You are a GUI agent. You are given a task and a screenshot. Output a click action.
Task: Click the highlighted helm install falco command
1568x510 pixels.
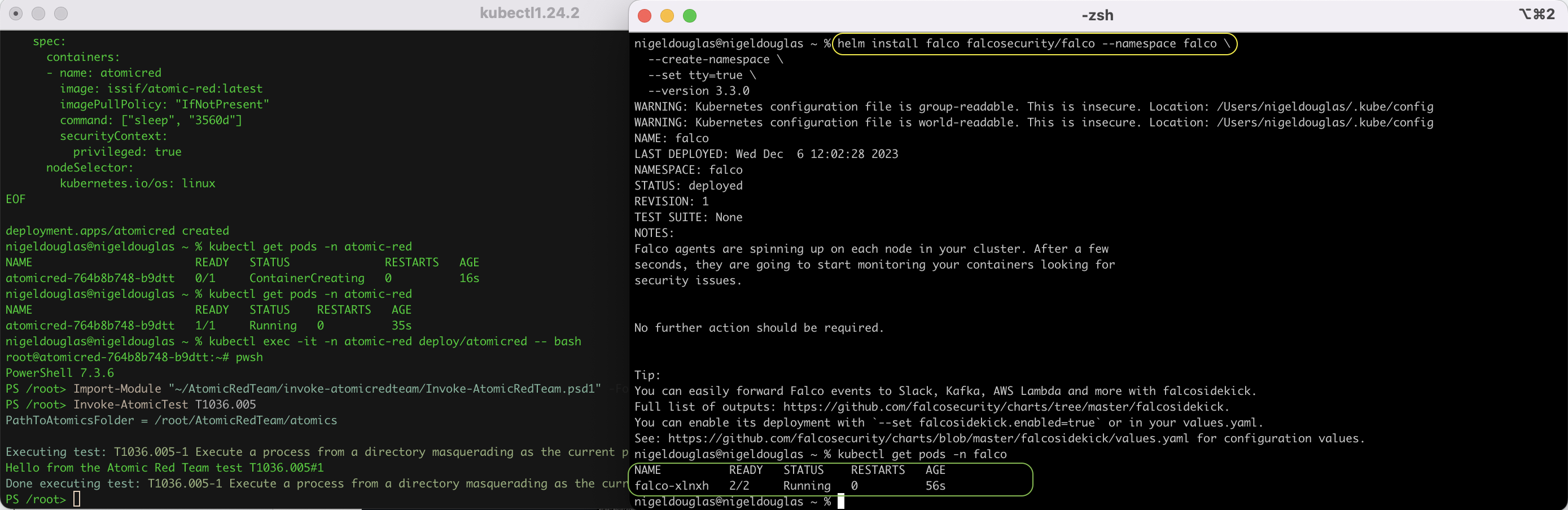1033,44
